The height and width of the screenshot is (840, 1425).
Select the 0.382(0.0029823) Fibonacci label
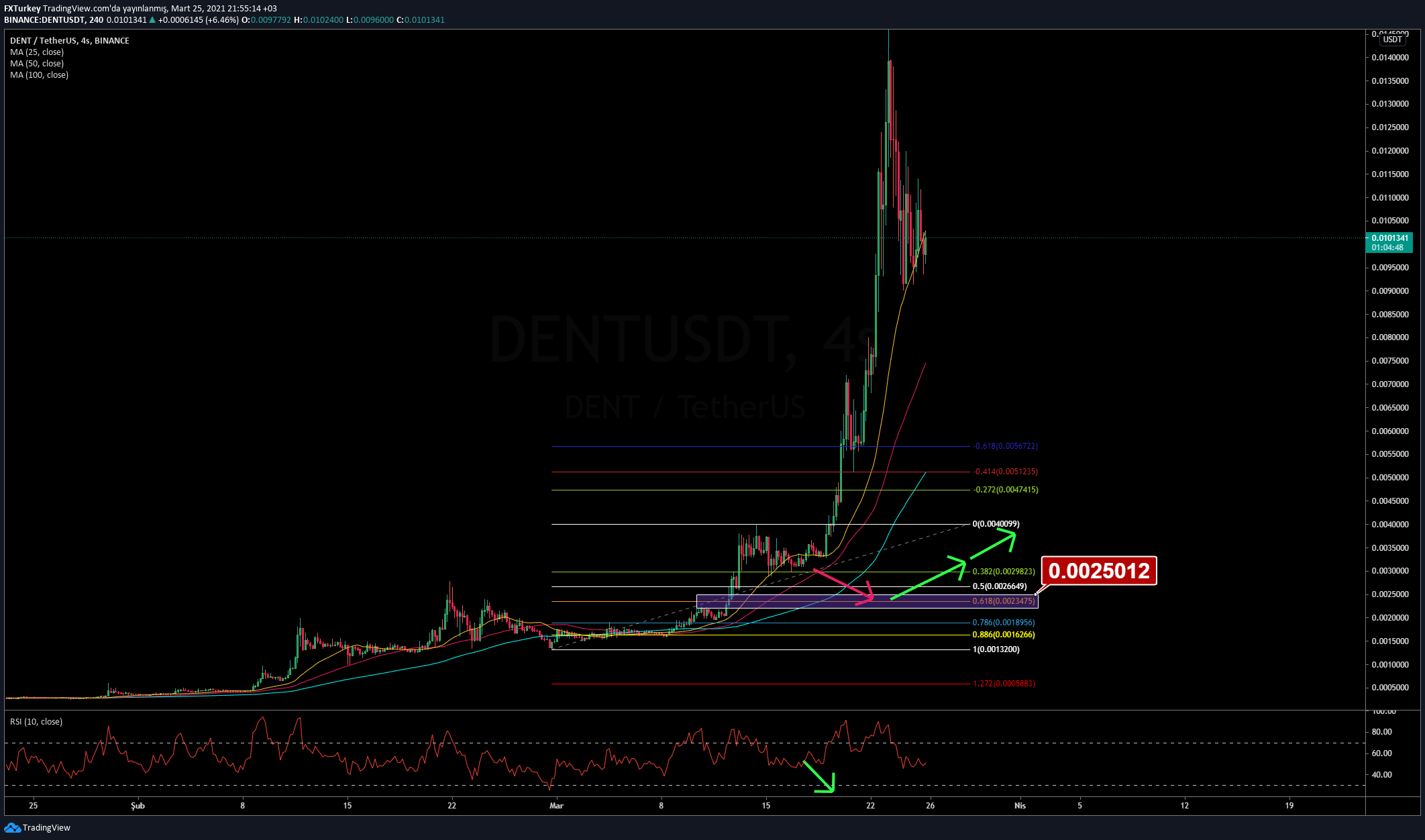click(x=1004, y=572)
